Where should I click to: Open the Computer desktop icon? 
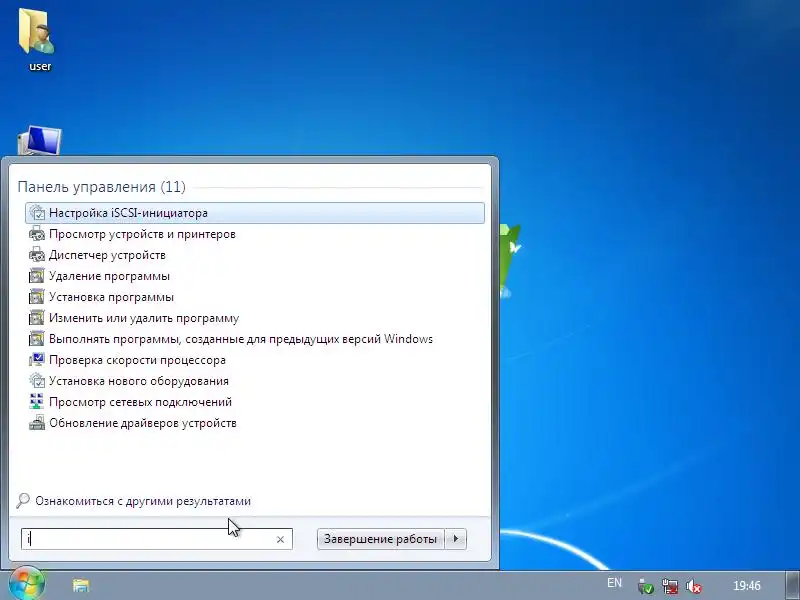coord(39,140)
